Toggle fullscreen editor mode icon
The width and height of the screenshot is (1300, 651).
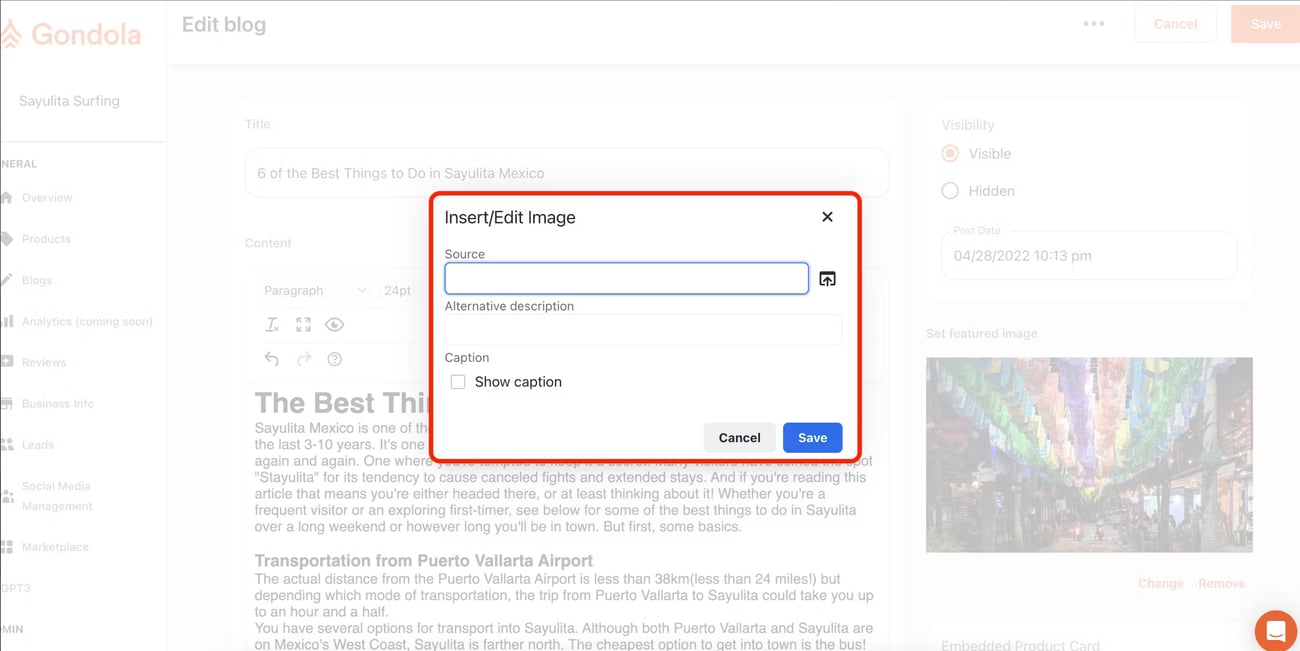tap(303, 325)
